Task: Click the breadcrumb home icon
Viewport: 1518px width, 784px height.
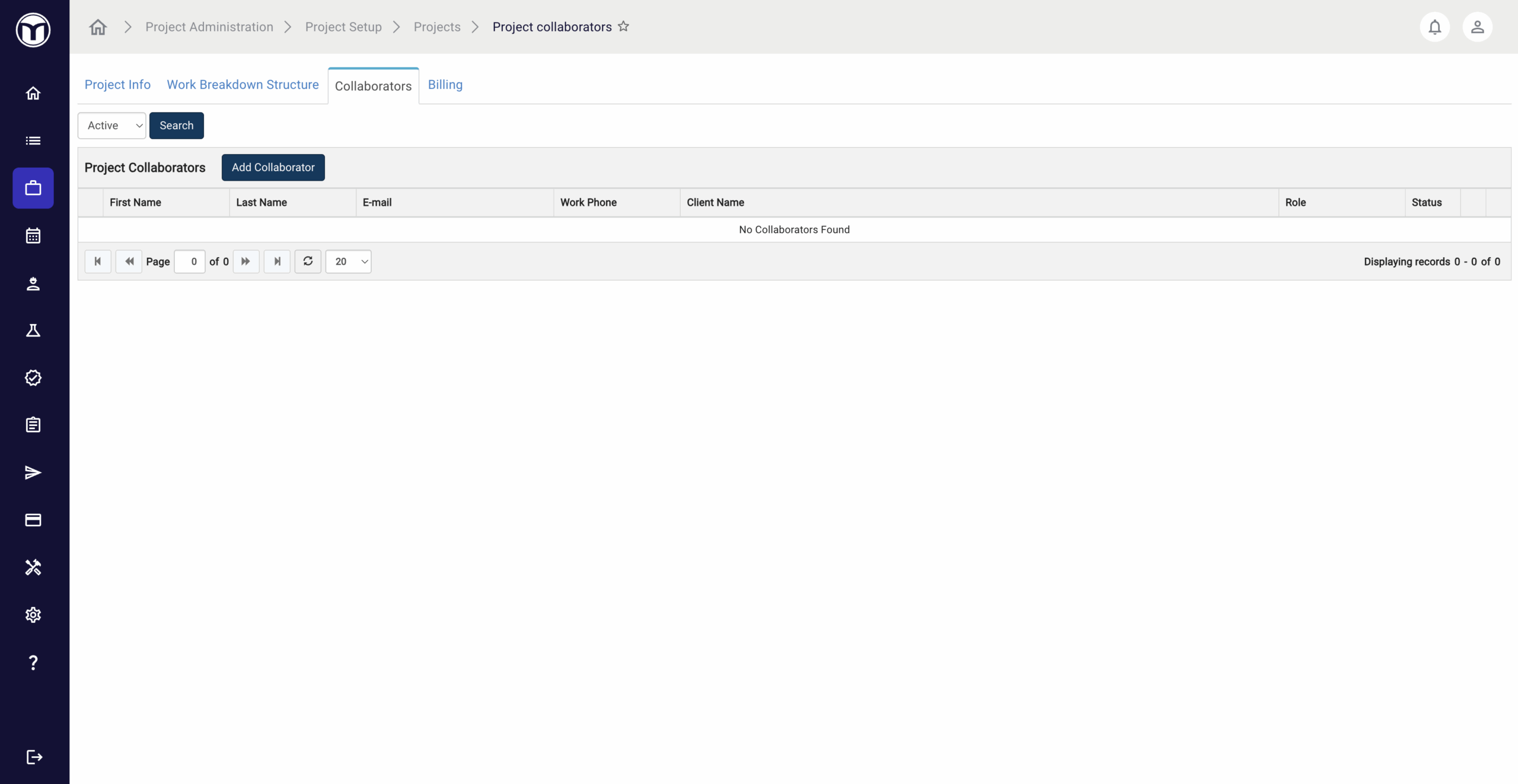Action: click(x=98, y=27)
